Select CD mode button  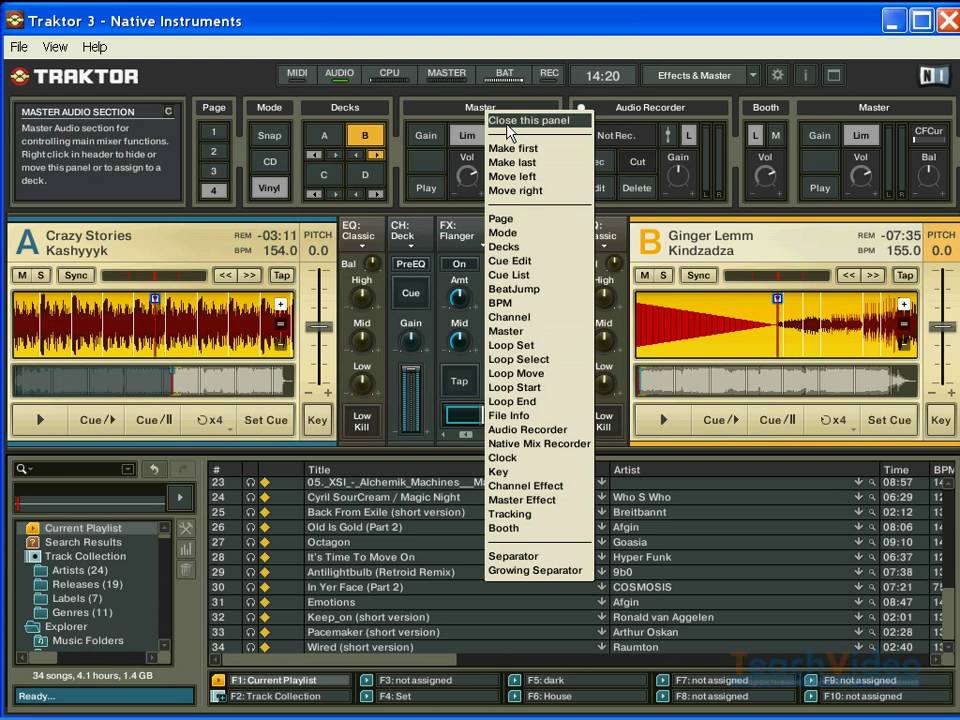(269, 162)
